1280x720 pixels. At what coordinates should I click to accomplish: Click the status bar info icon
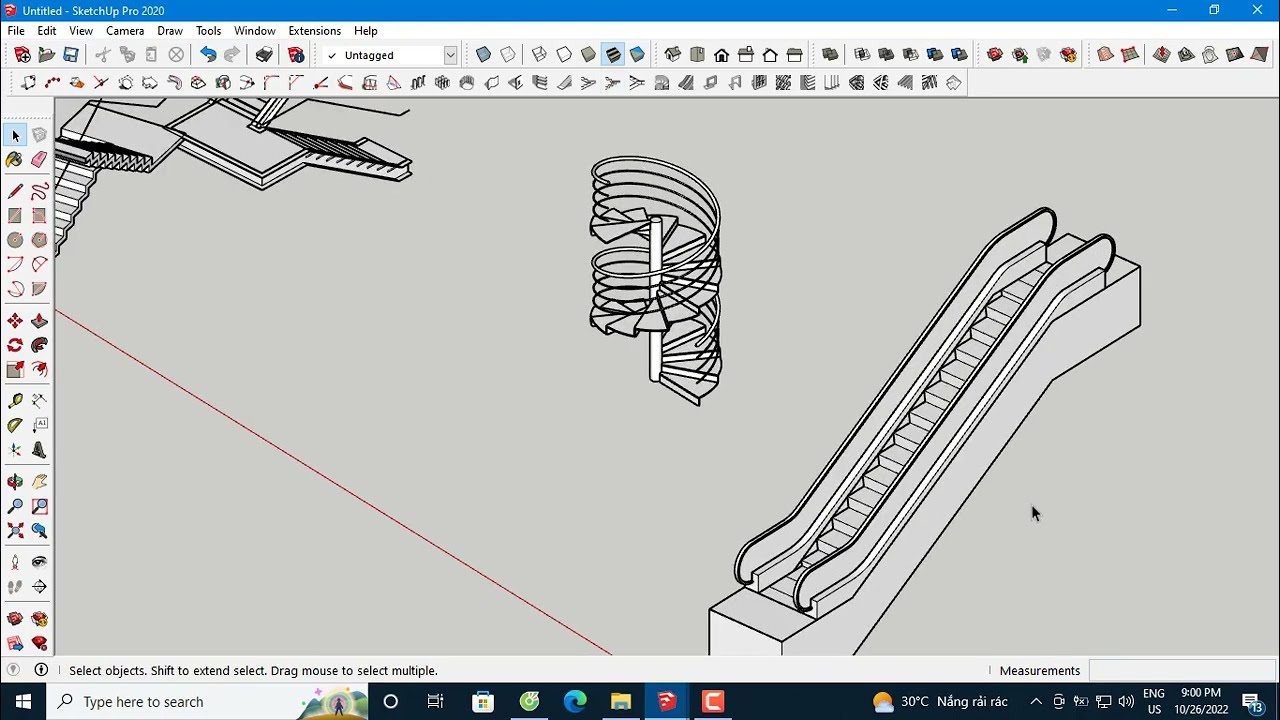41,670
